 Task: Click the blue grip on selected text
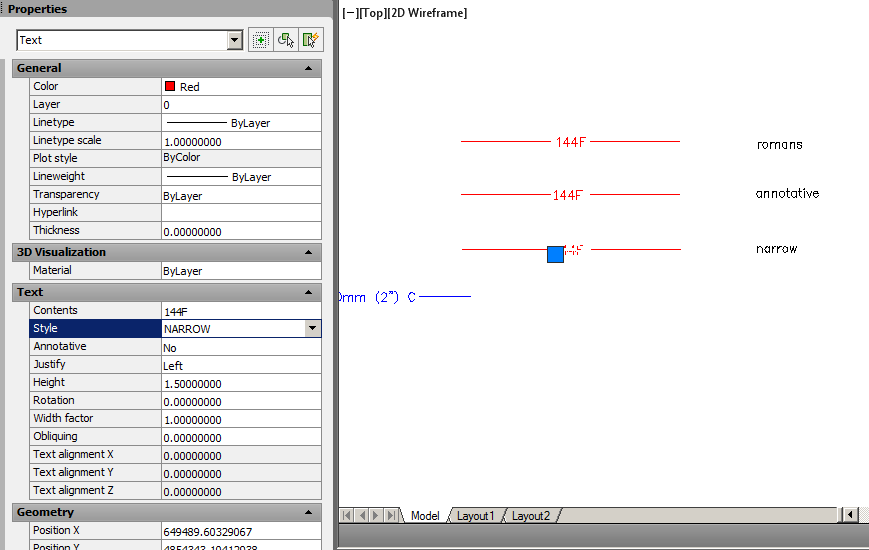[x=555, y=254]
